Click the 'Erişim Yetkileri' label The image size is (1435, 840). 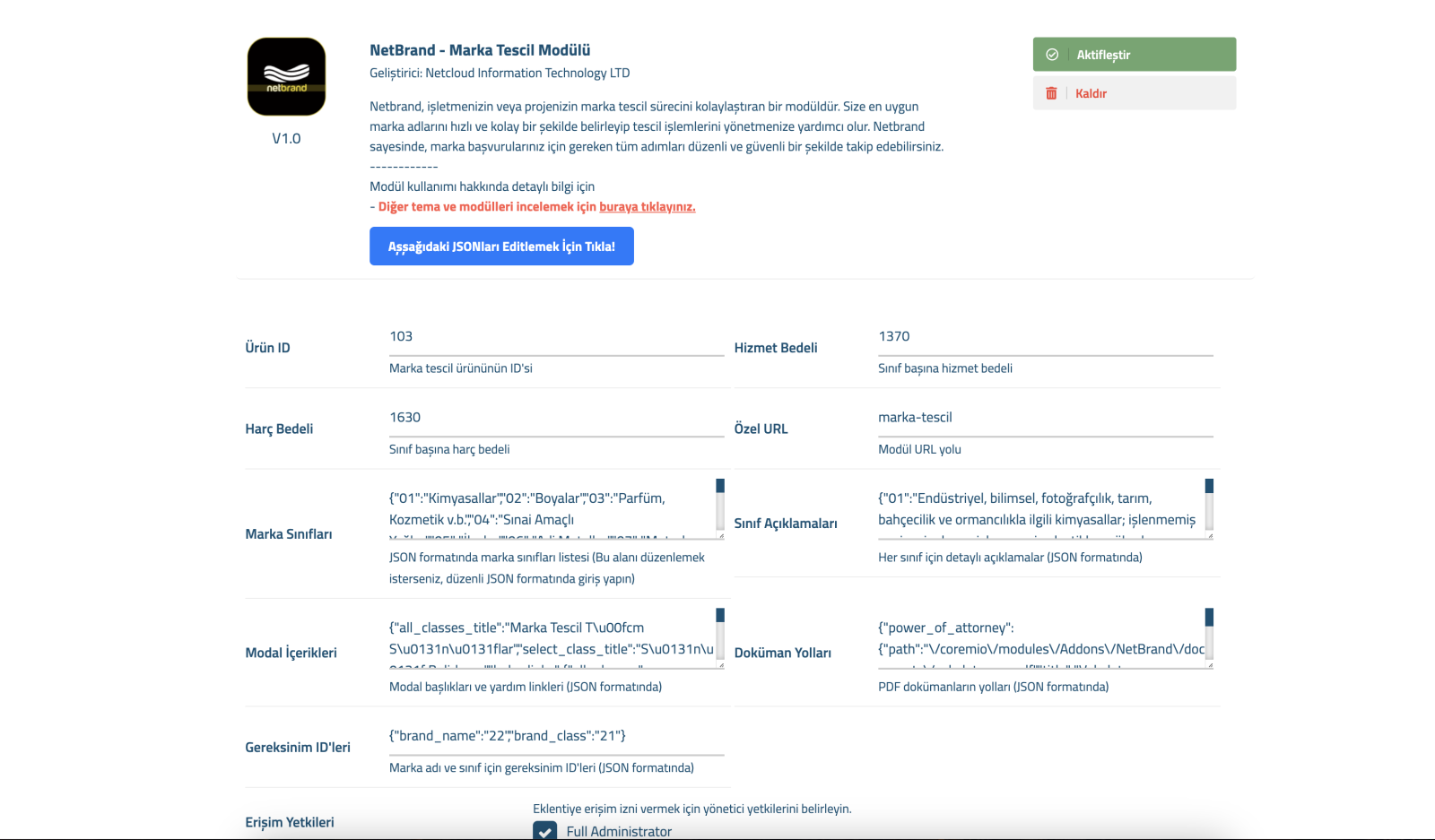pyautogui.click(x=290, y=823)
